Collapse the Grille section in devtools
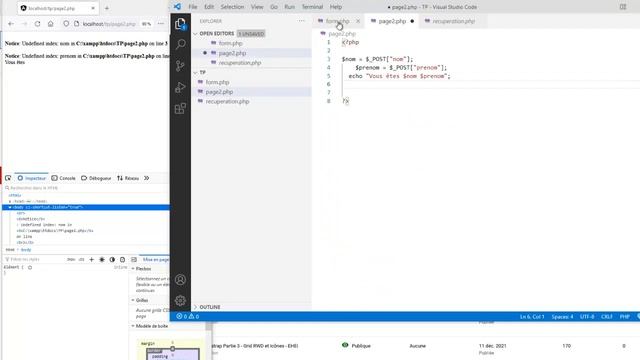 pyautogui.click(x=133, y=300)
